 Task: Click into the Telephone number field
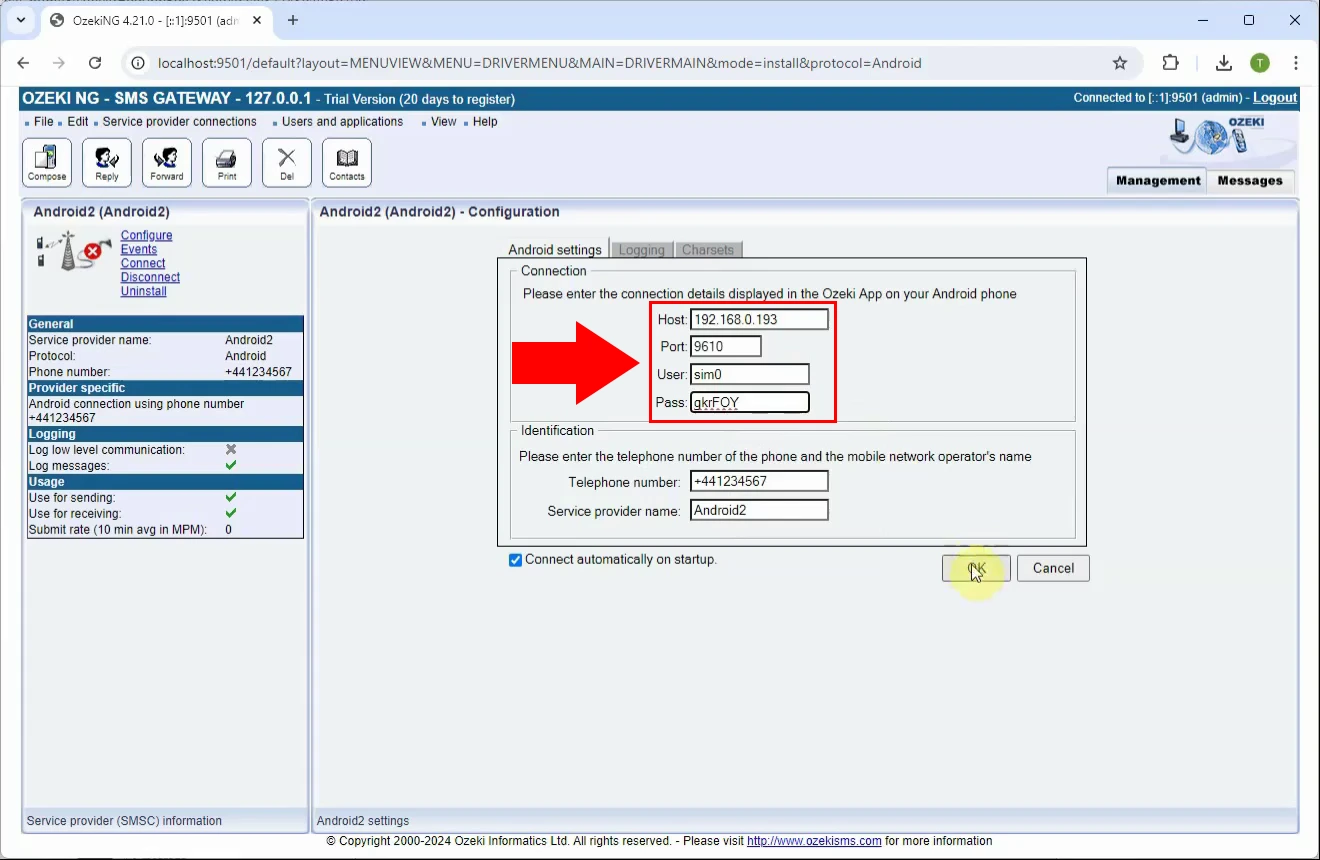759,482
